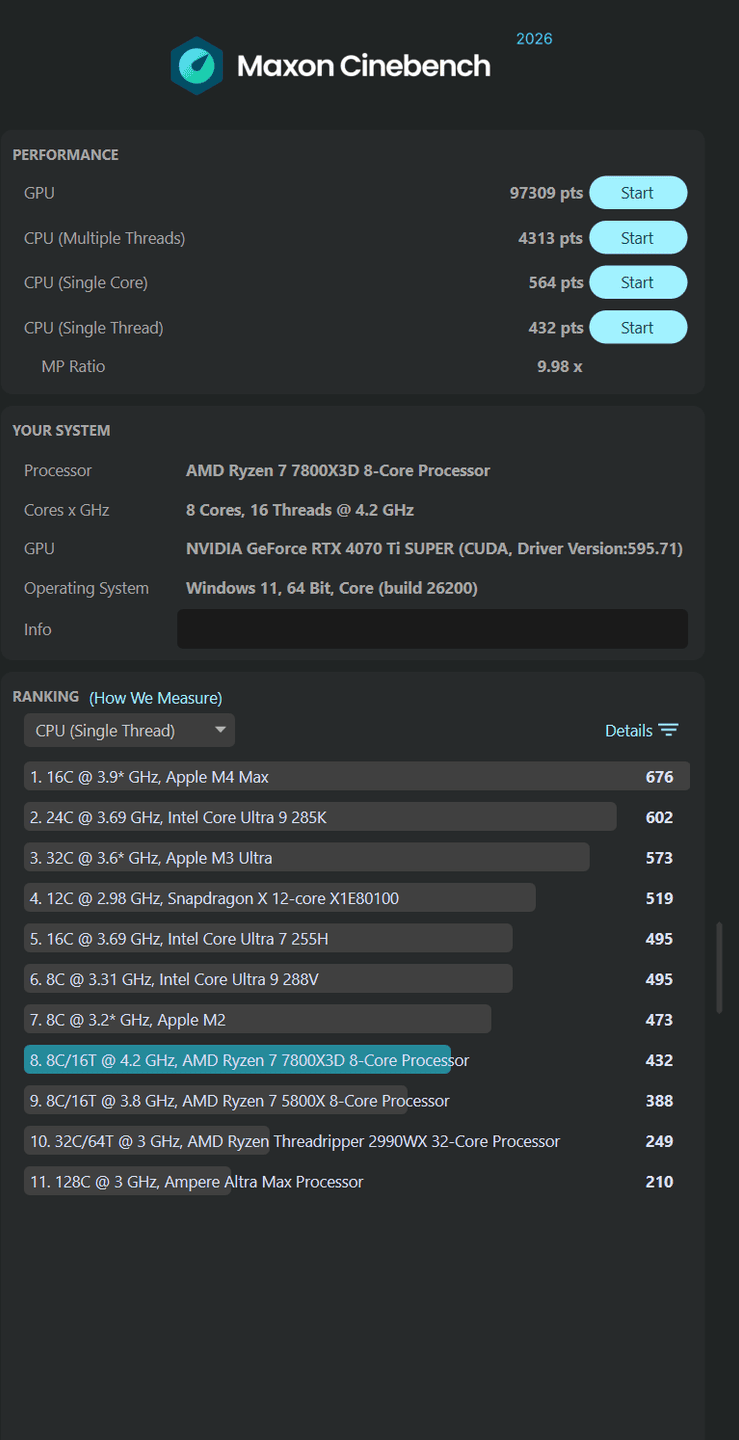Click the ranking list vertical scrollbar
Image resolution: width=739 pixels, height=1440 pixels.
pos(720,968)
